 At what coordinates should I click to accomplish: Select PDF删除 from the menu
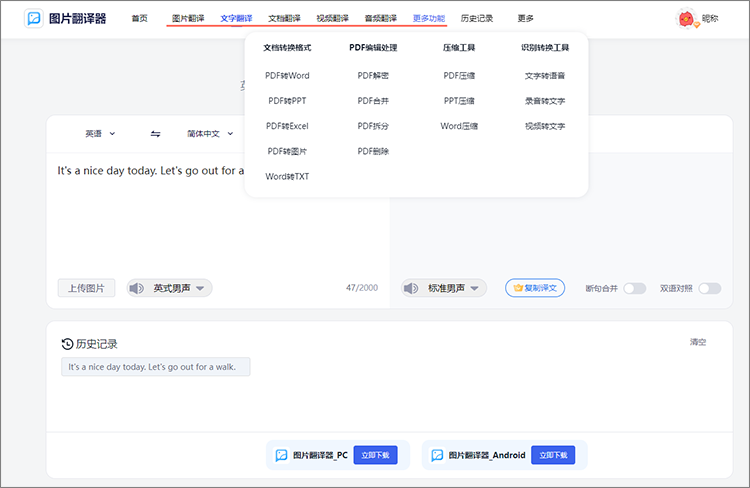click(x=373, y=152)
